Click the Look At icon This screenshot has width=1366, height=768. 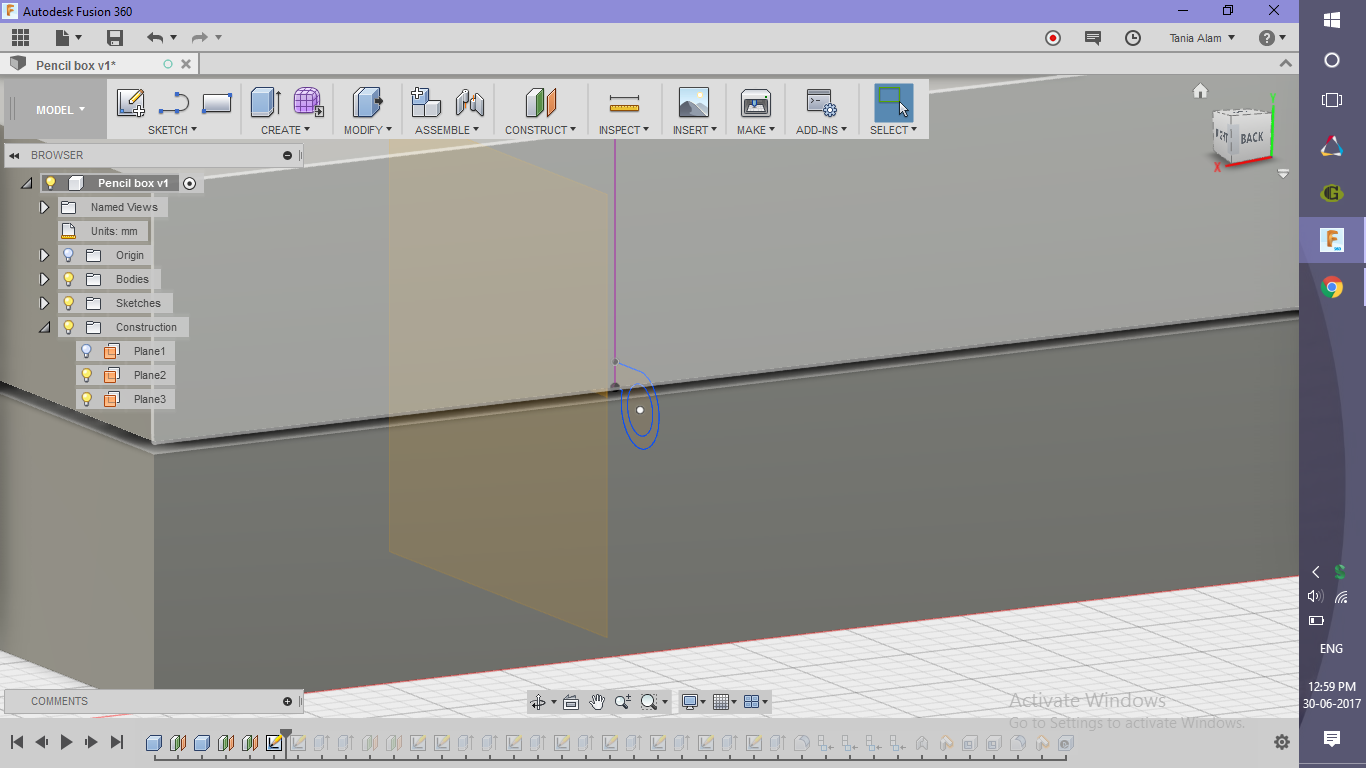pyautogui.click(x=571, y=702)
